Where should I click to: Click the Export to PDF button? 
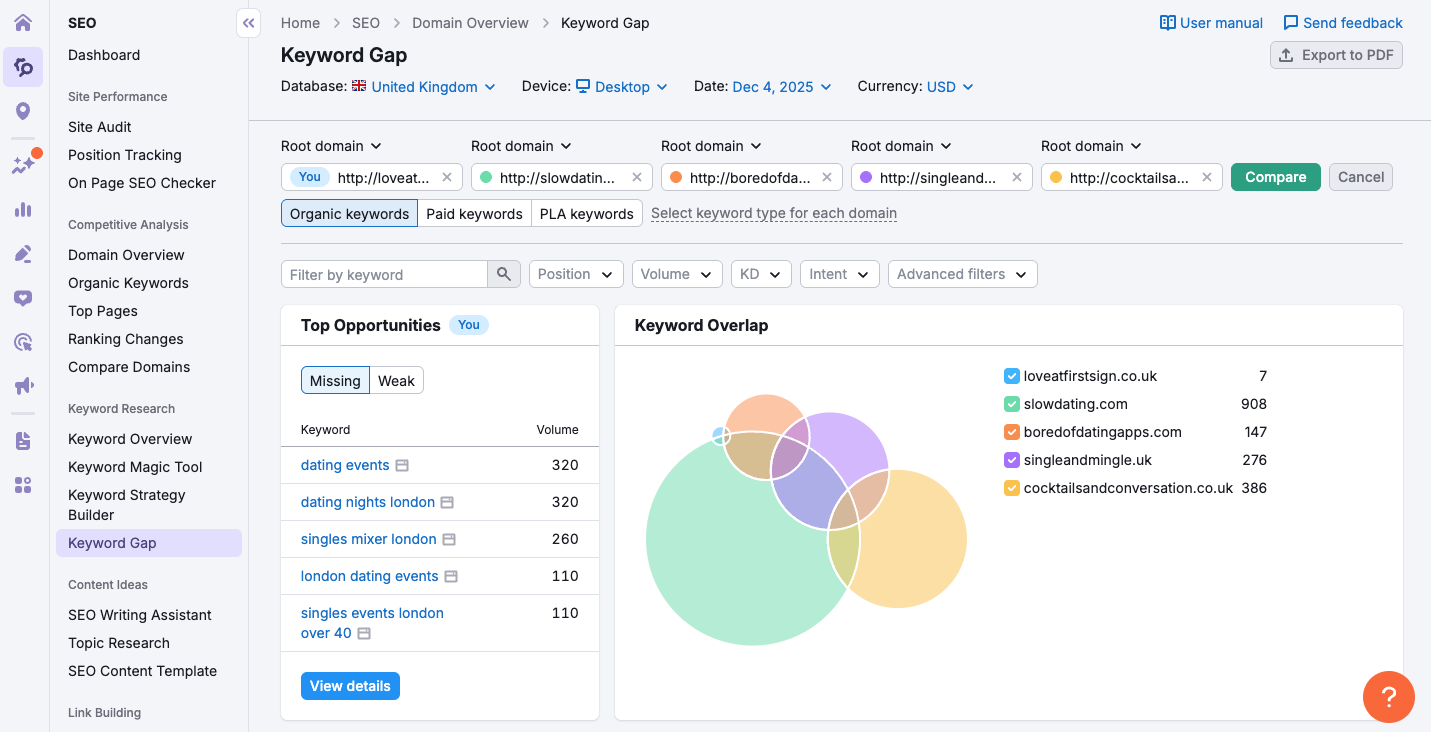click(1337, 55)
